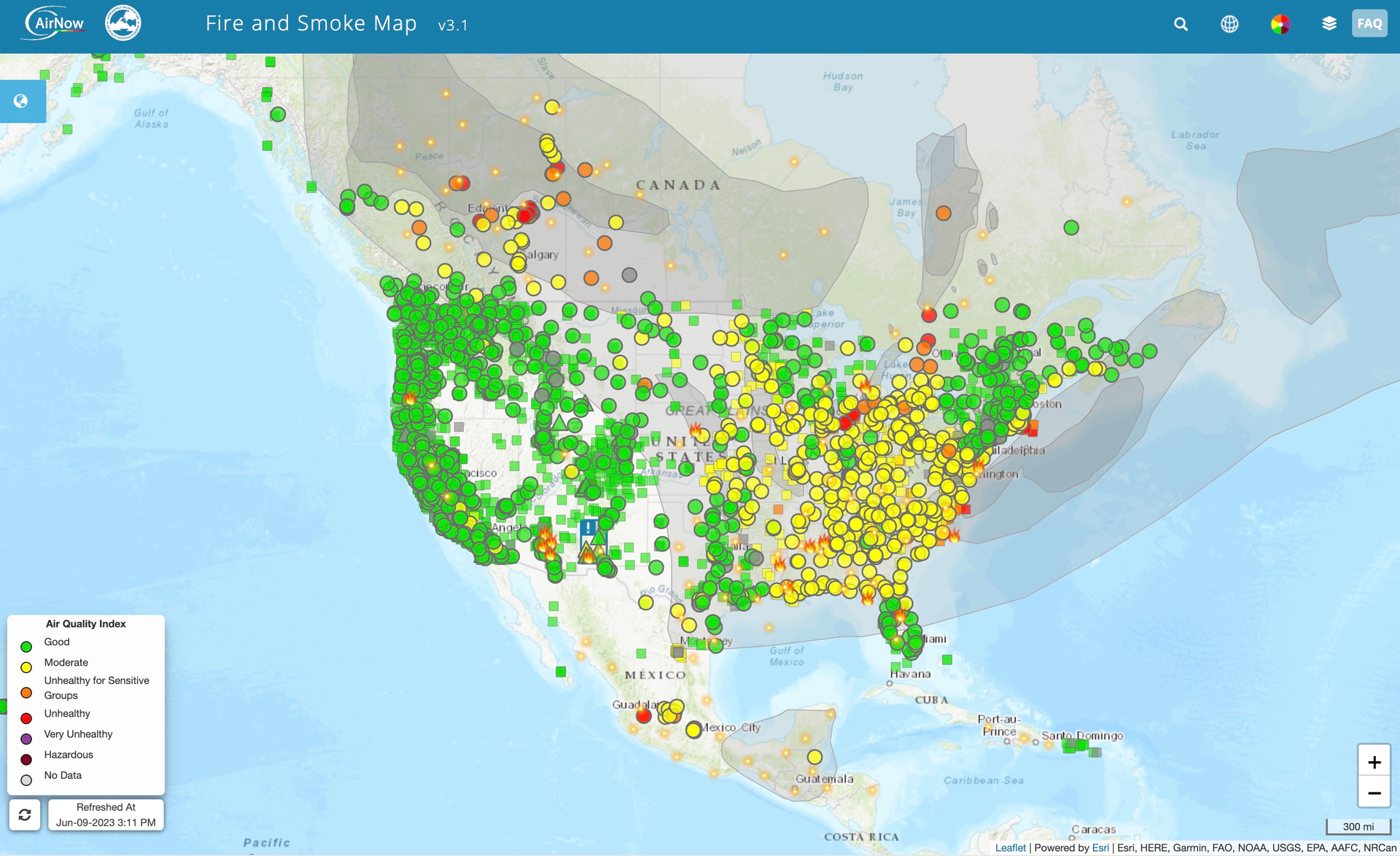Click the Fire and Smoke Map title
Screen dimensions: 1400x856
click(x=310, y=23)
